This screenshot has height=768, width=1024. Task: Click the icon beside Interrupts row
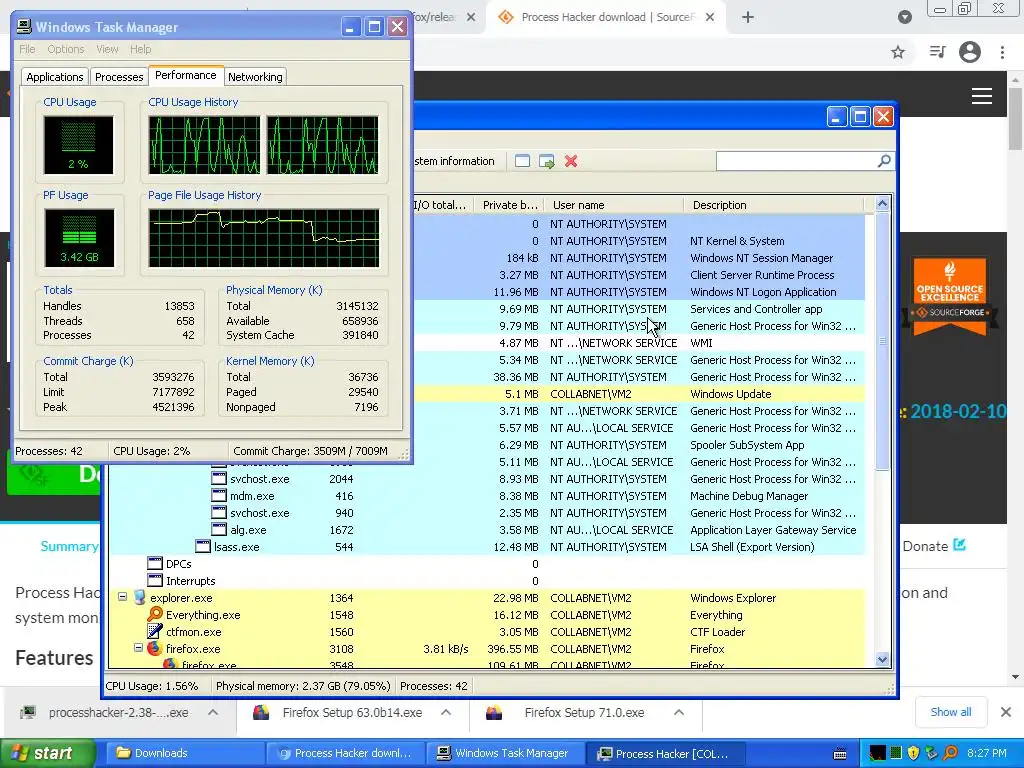(x=155, y=581)
